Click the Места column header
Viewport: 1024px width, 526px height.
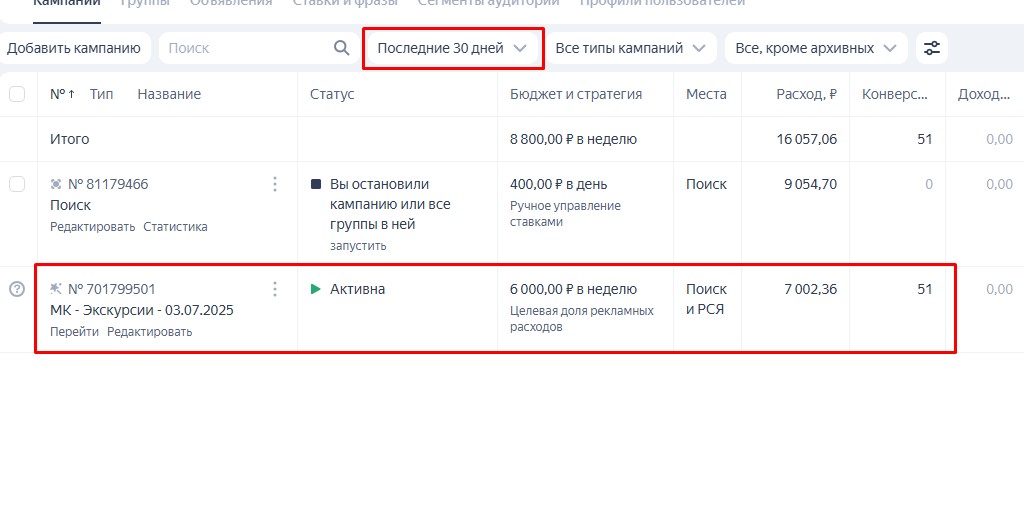coord(706,94)
